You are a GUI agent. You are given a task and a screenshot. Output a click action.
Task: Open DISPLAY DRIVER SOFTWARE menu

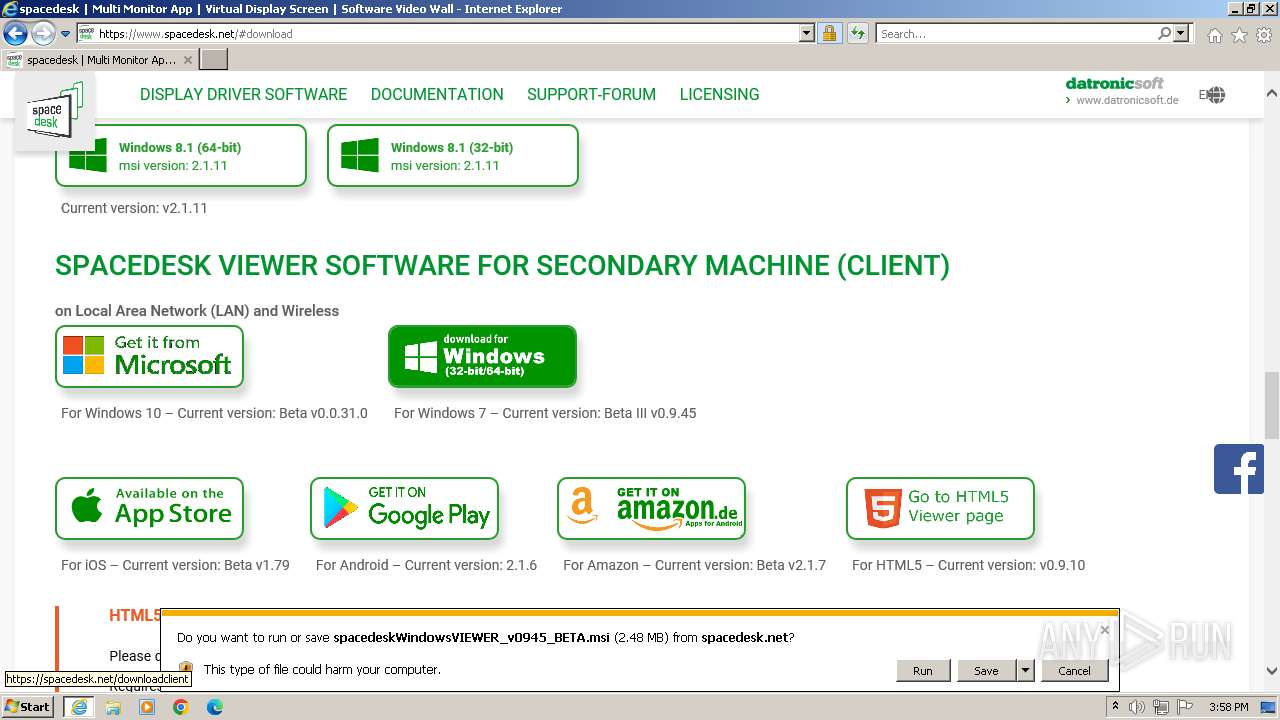(x=243, y=94)
